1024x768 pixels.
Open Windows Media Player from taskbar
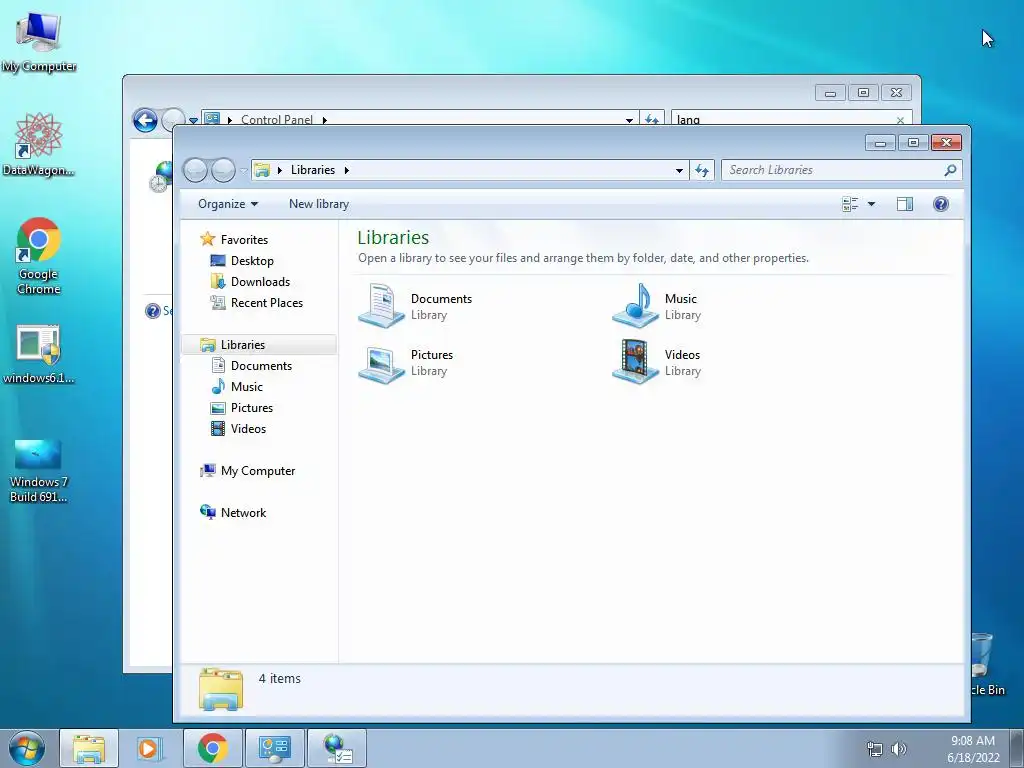150,748
